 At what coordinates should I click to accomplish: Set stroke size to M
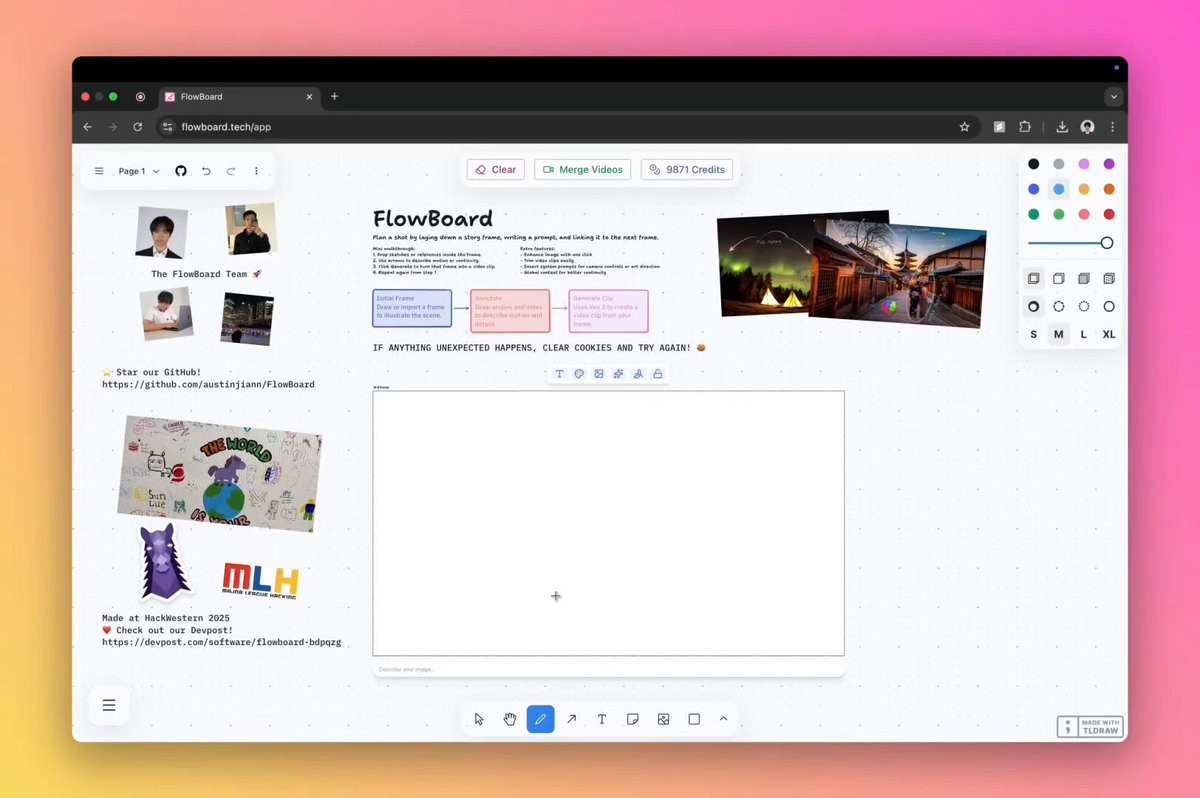[x=1059, y=335]
